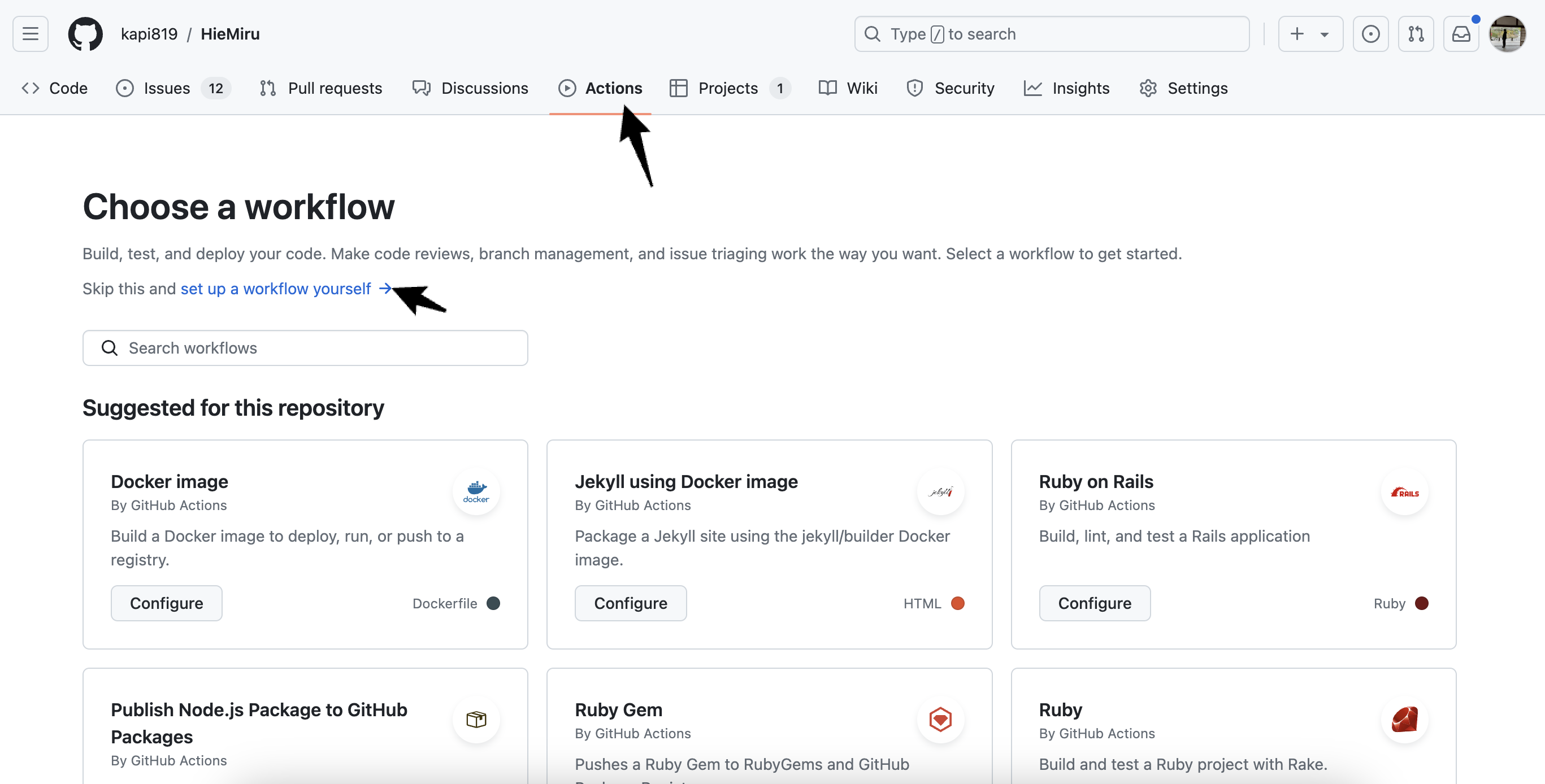Click the Docker logo on Docker image card

(x=476, y=491)
